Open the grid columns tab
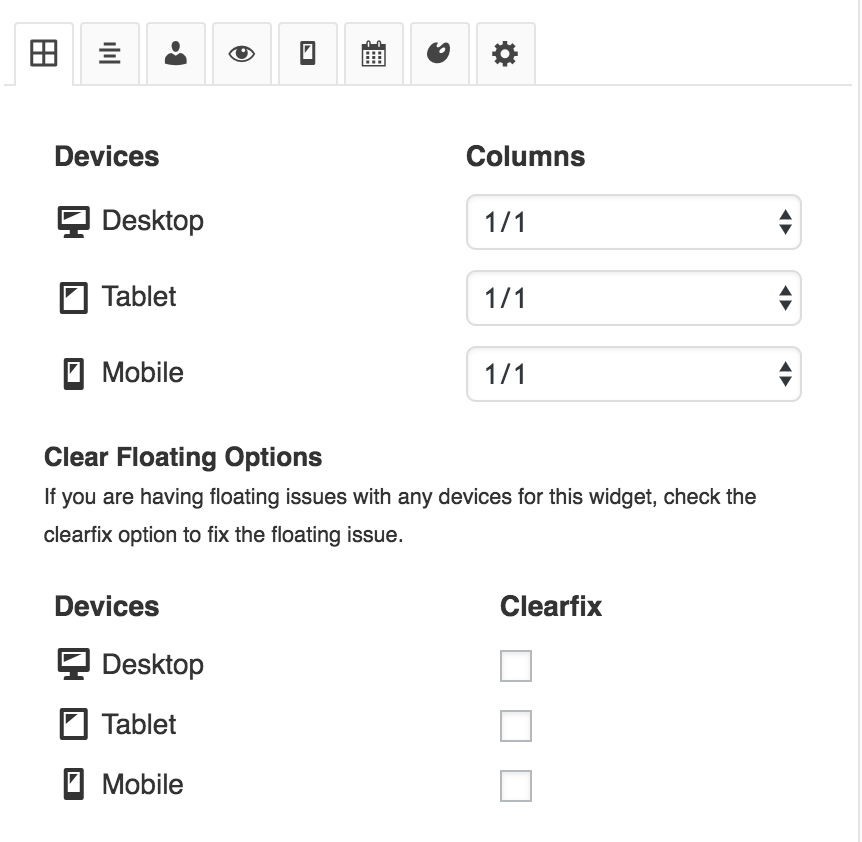This screenshot has width=862, height=842. tap(44, 54)
